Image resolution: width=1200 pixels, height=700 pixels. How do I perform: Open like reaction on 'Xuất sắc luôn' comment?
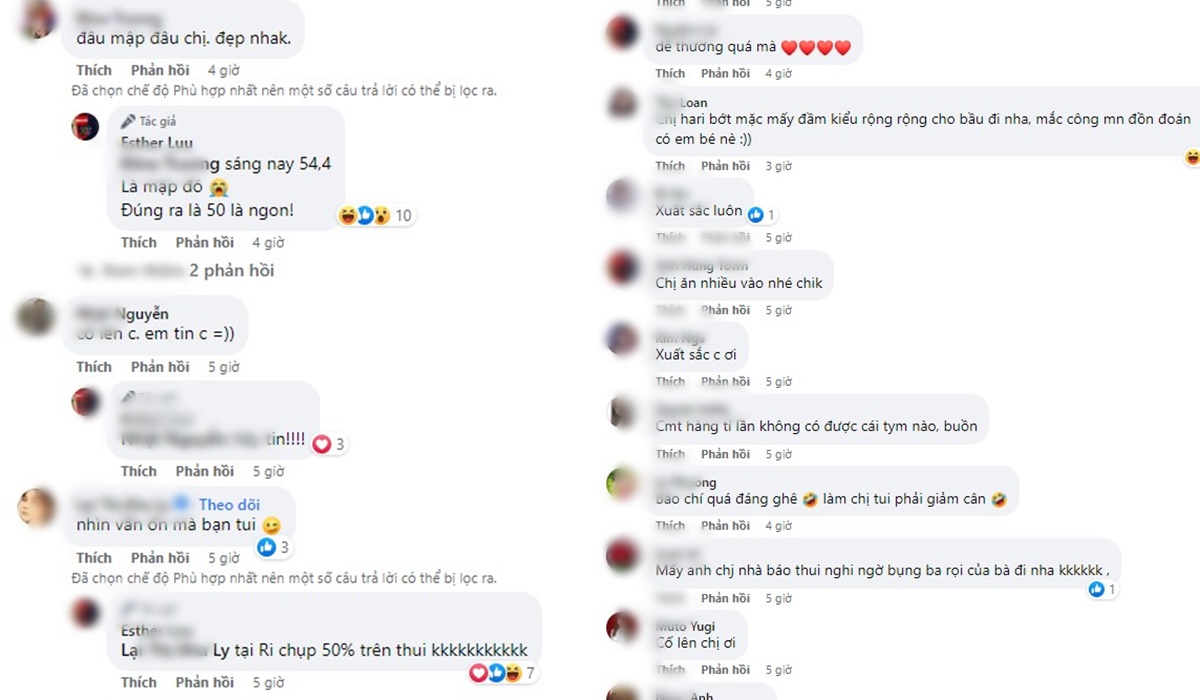(x=762, y=214)
